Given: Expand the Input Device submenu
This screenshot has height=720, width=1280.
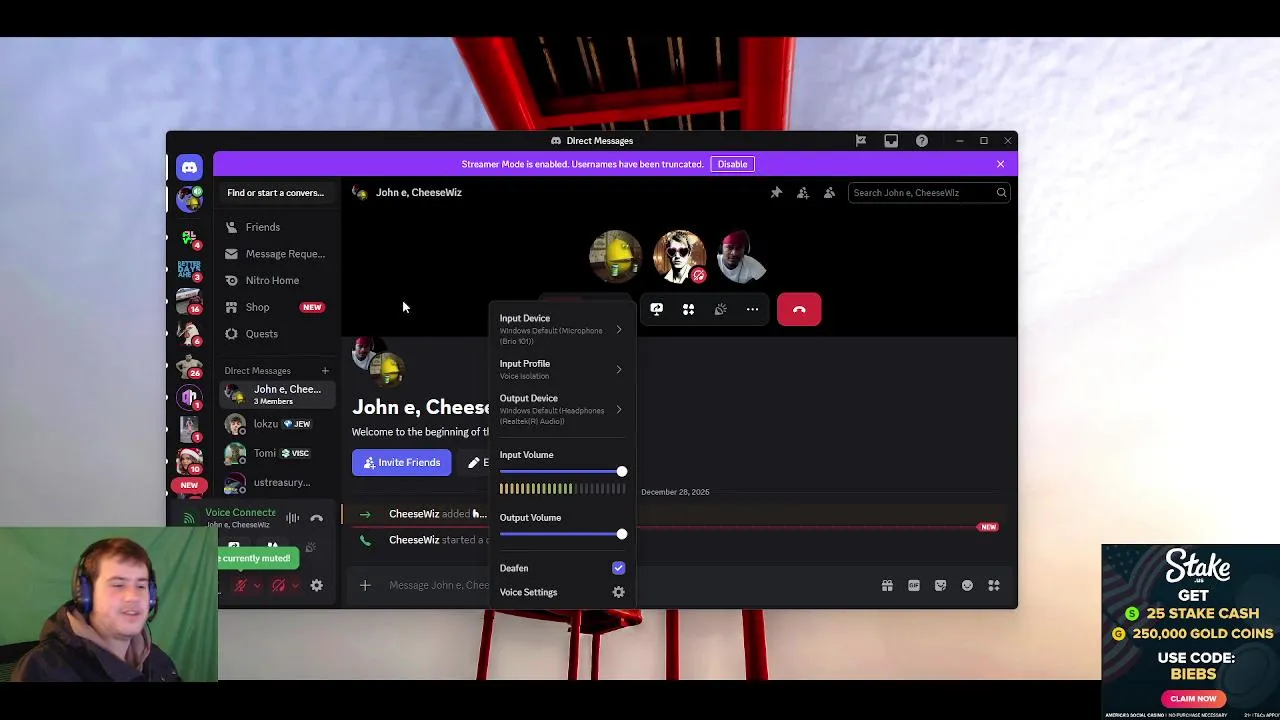Looking at the screenshot, I should tap(560, 329).
